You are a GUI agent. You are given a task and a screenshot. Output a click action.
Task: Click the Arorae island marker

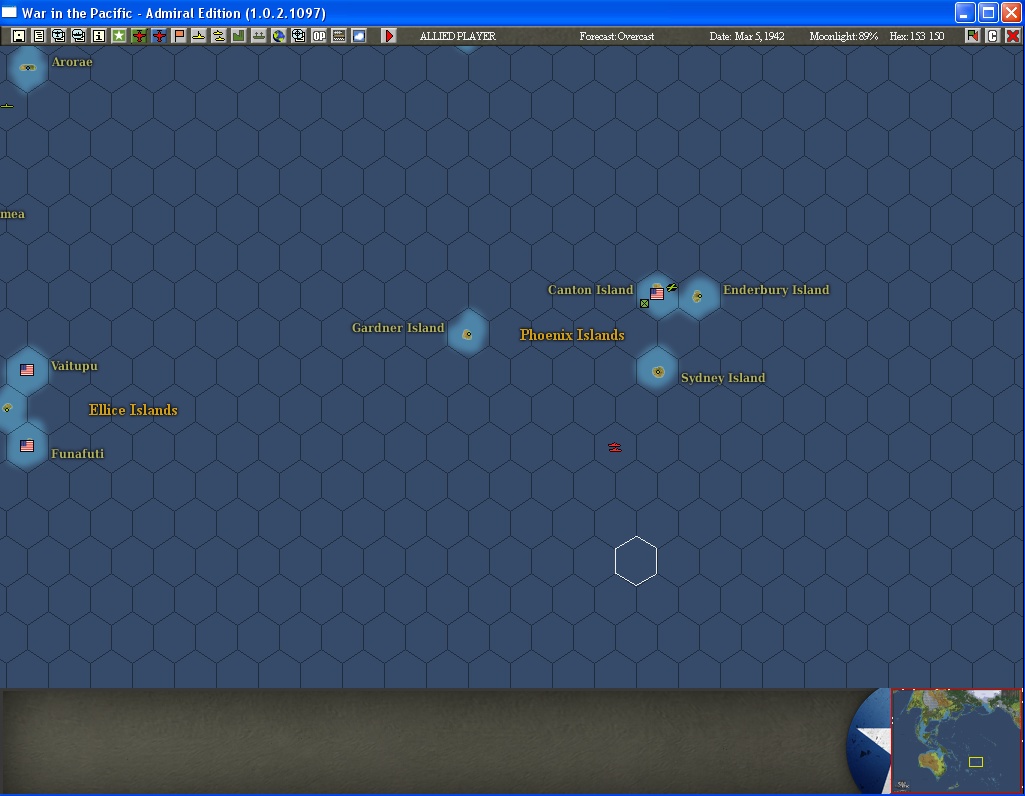click(x=27, y=67)
